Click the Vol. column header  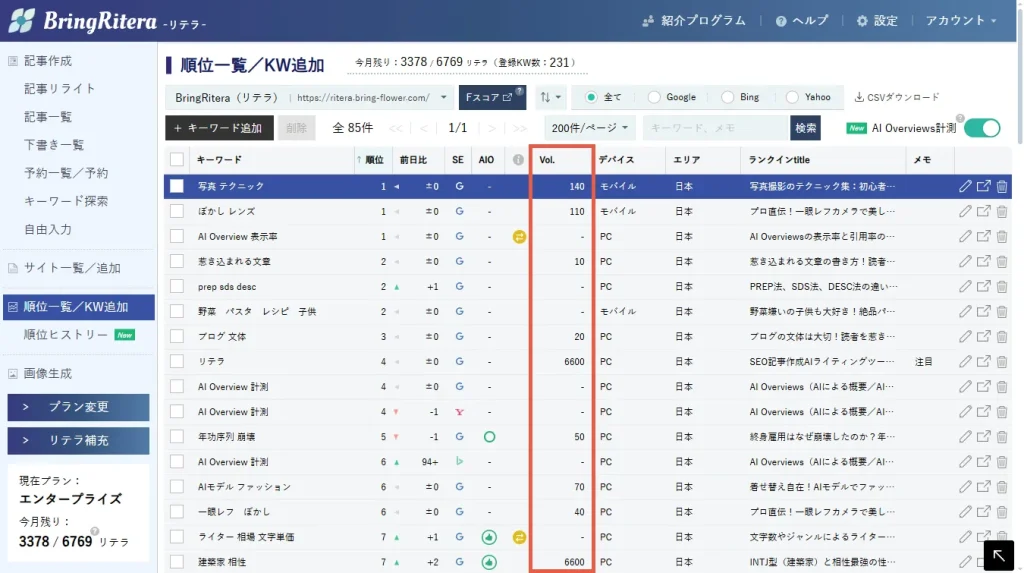click(547, 160)
